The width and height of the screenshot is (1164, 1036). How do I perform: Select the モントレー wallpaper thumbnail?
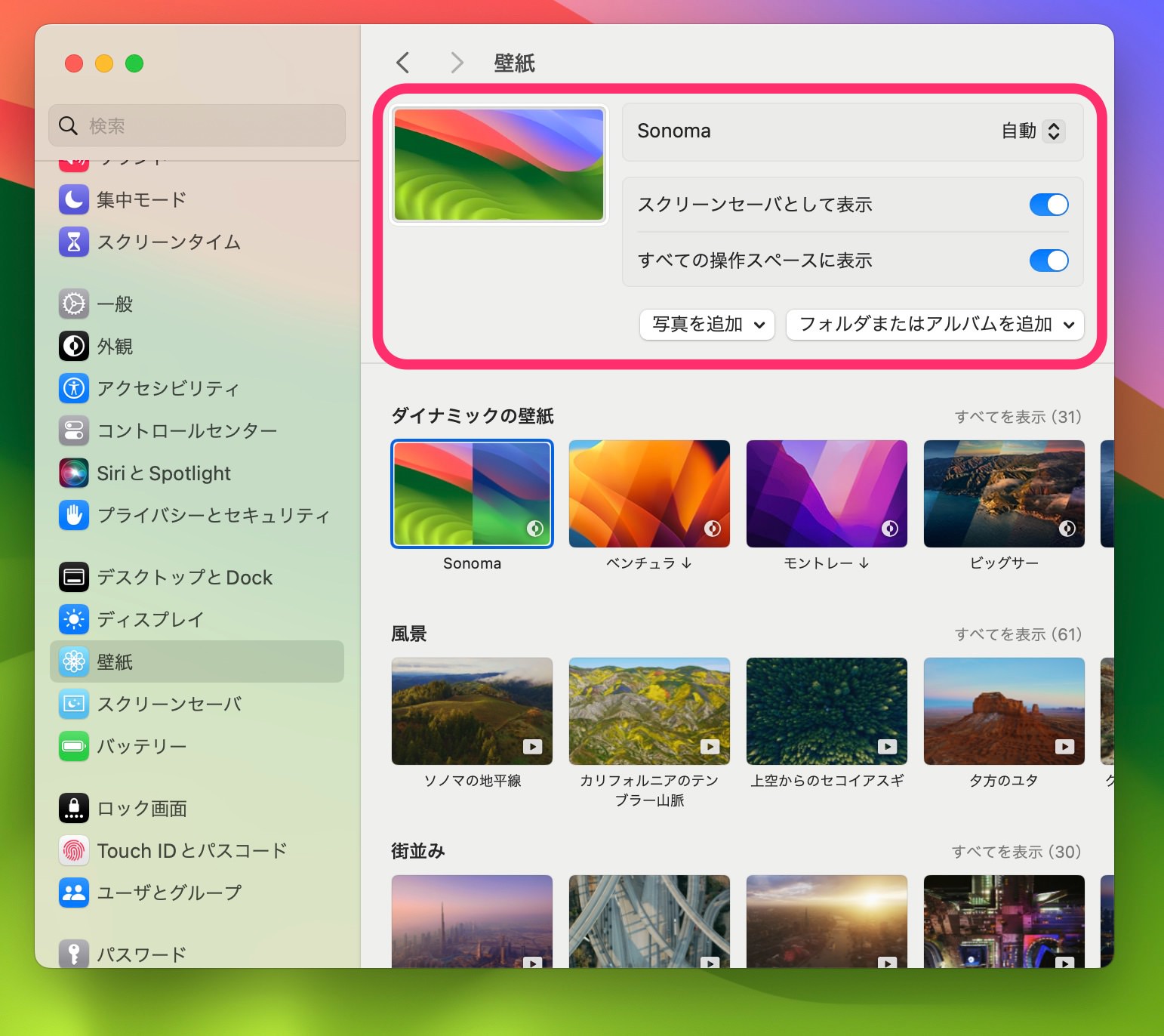click(827, 494)
